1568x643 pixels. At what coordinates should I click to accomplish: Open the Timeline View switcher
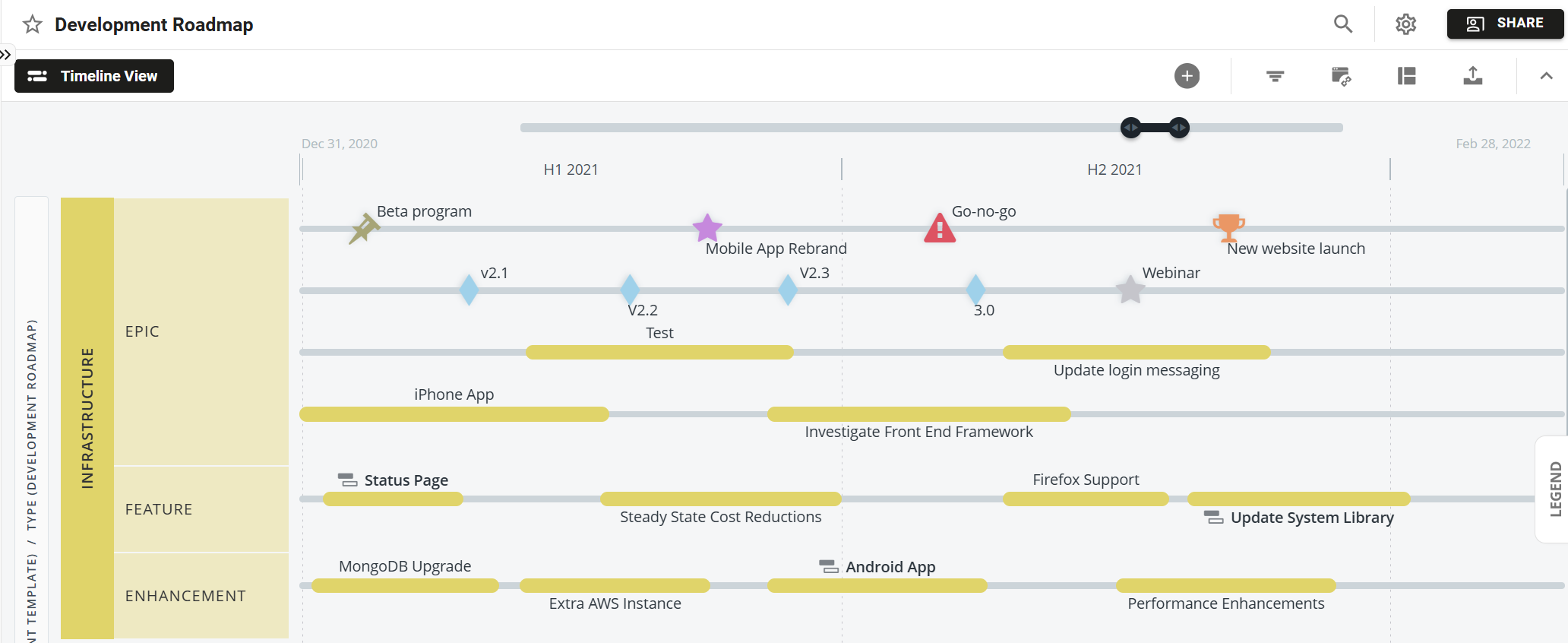point(94,76)
